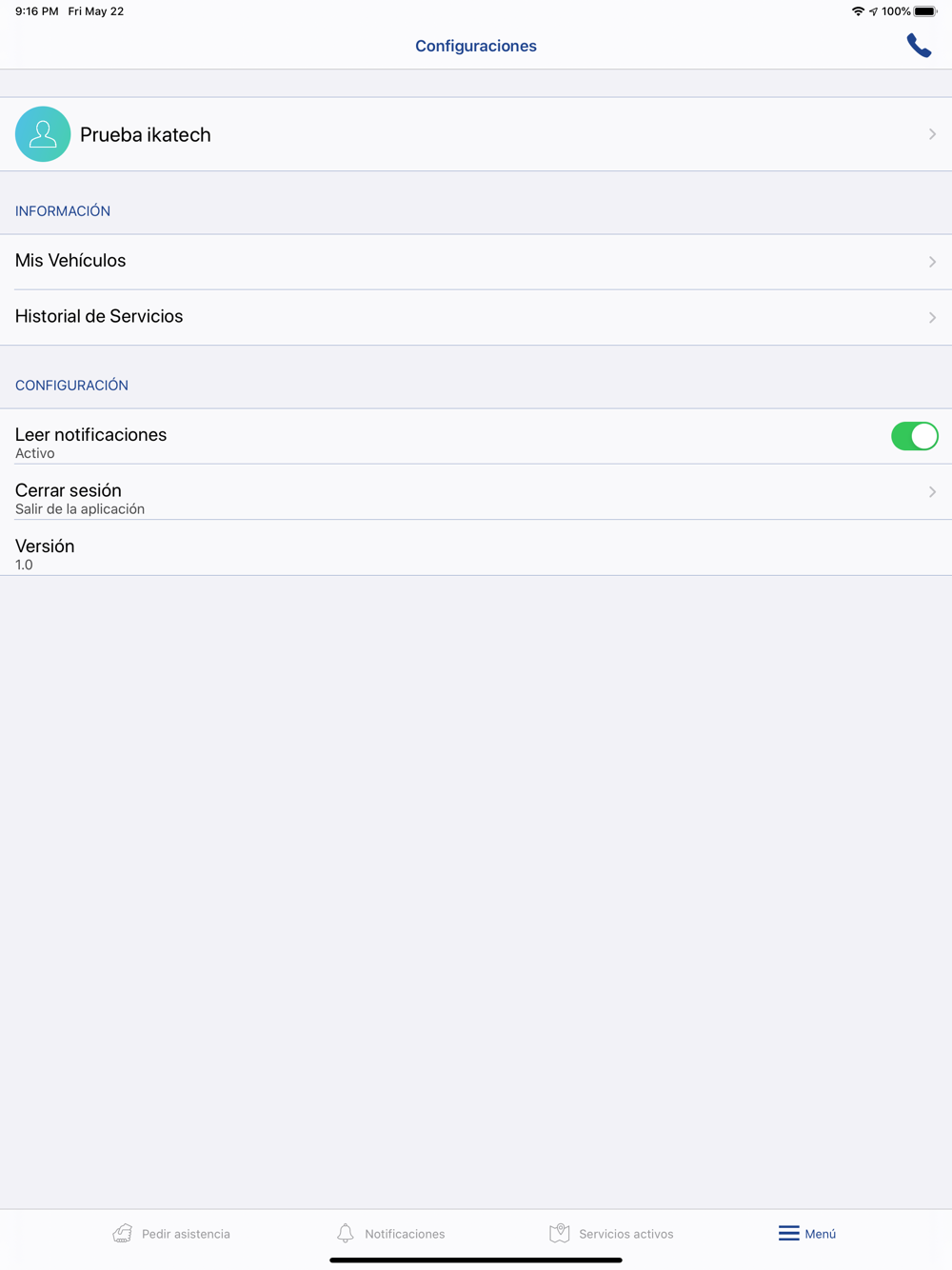Switch to the Notificaciones tab label
Image resolution: width=952 pixels, height=1270 pixels.
[x=405, y=1234]
